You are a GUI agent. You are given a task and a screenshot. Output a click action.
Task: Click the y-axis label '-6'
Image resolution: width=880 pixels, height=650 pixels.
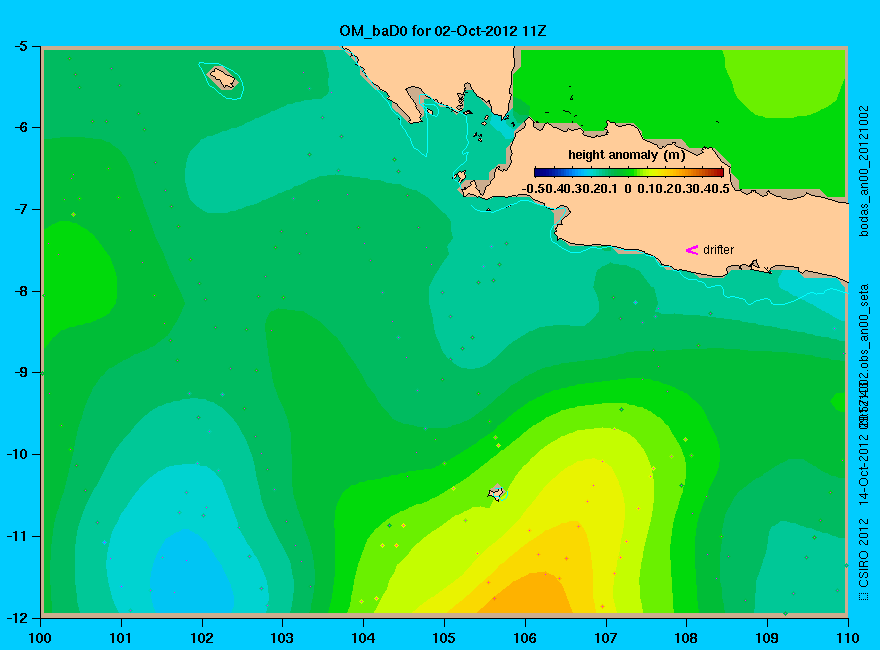click(20, 127)
